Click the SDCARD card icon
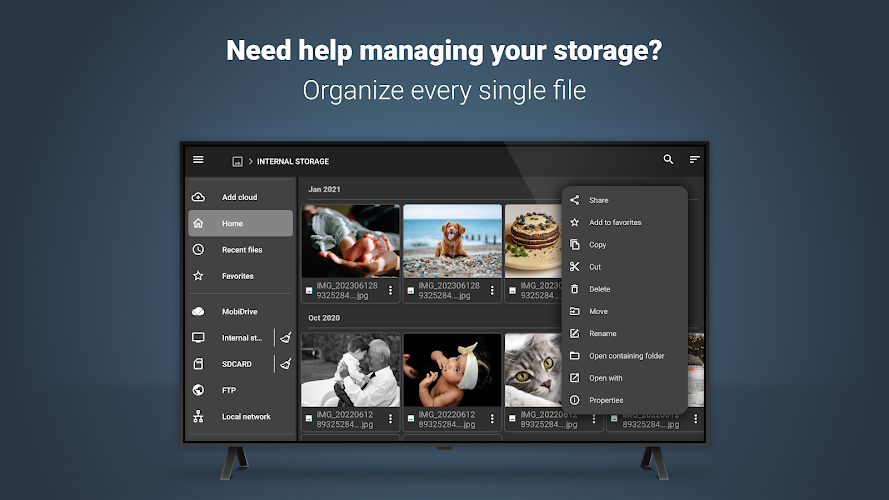The image size is (889, 500). click(198, 364)
